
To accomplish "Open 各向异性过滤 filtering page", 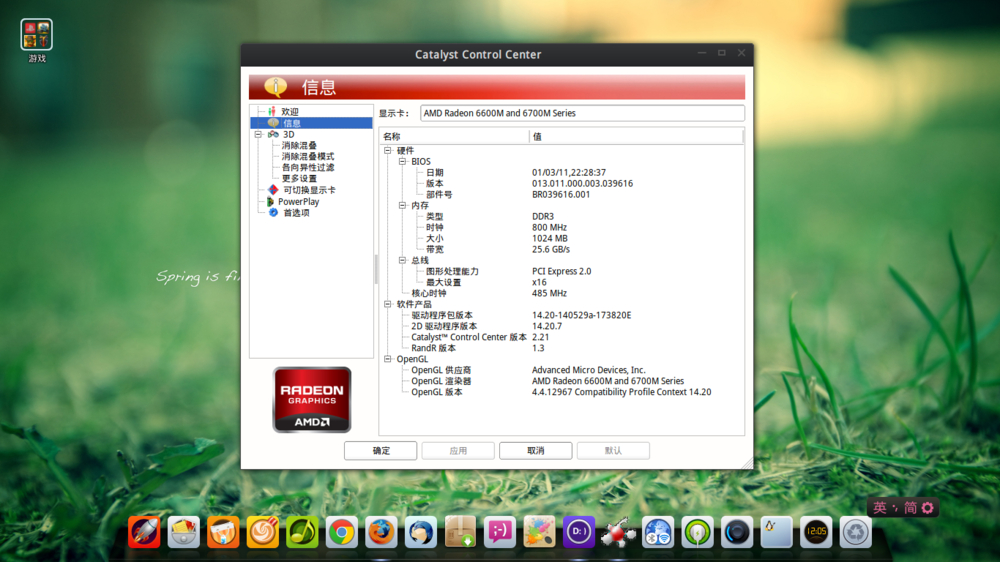I will (308, 167).
